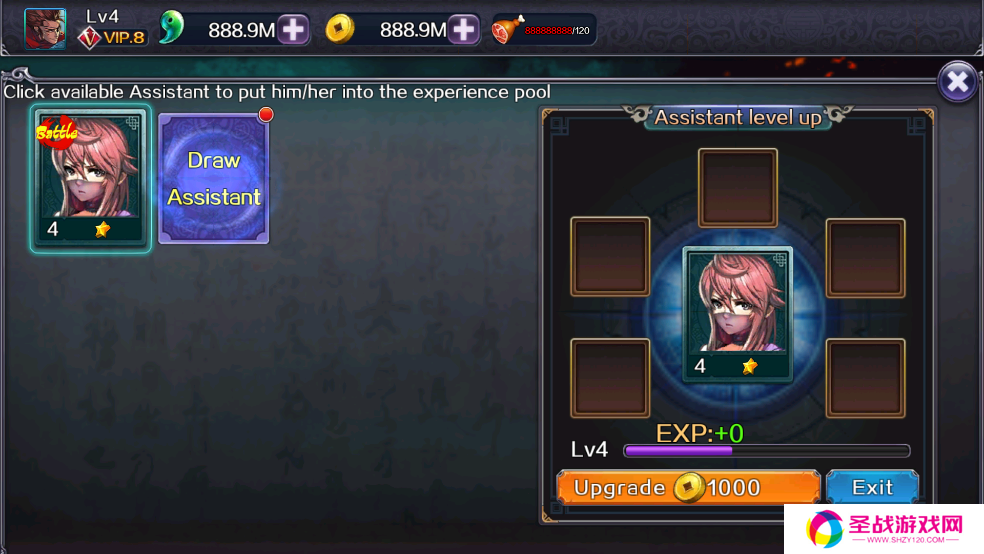
Task: Tap the green soul currency icon
Action: (x=171, y=28)
